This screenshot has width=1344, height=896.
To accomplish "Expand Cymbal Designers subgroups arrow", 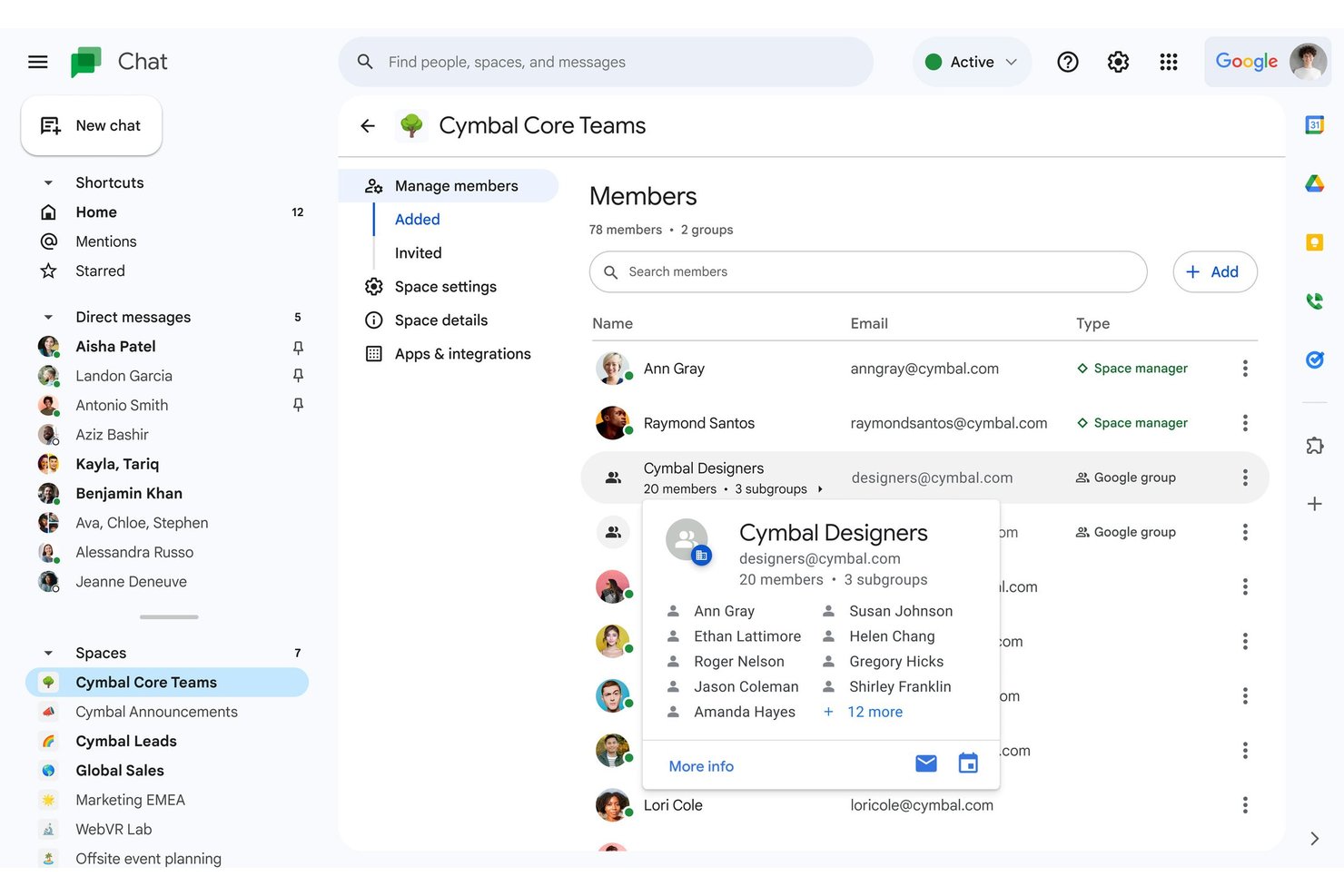I will [x=820, y=489].
